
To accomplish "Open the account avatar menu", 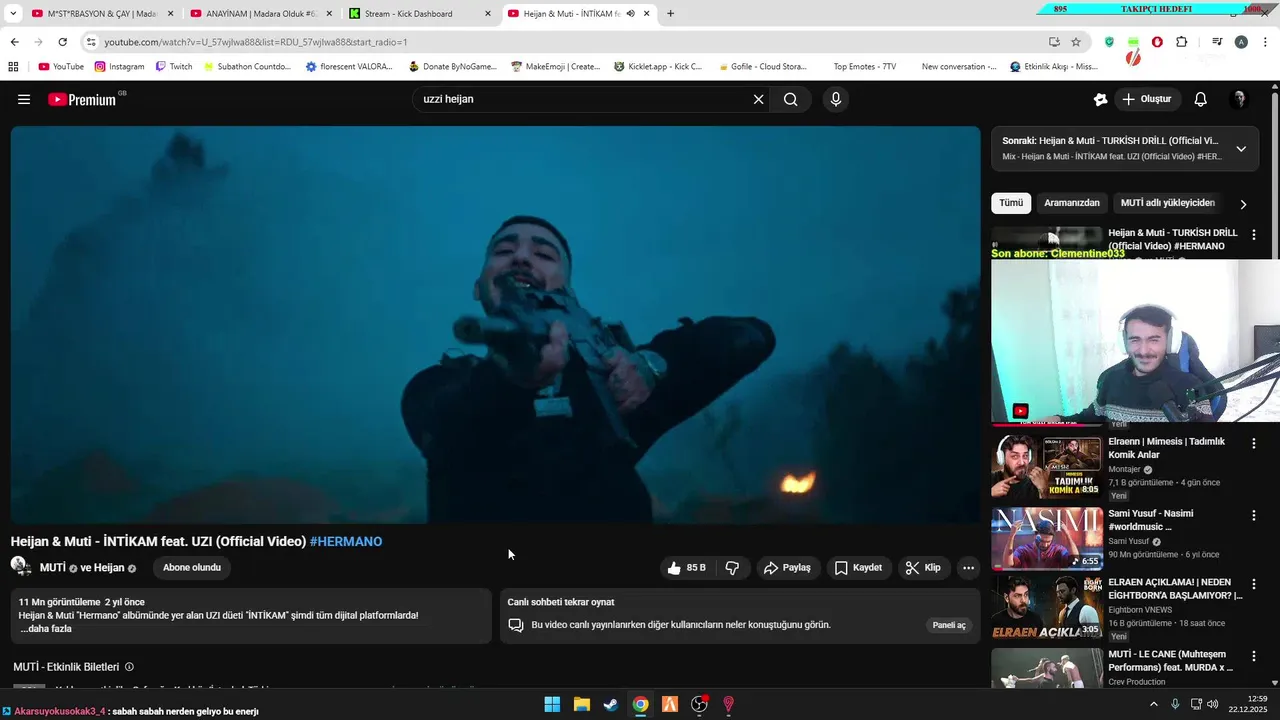I will click(x=1239, y=99).
